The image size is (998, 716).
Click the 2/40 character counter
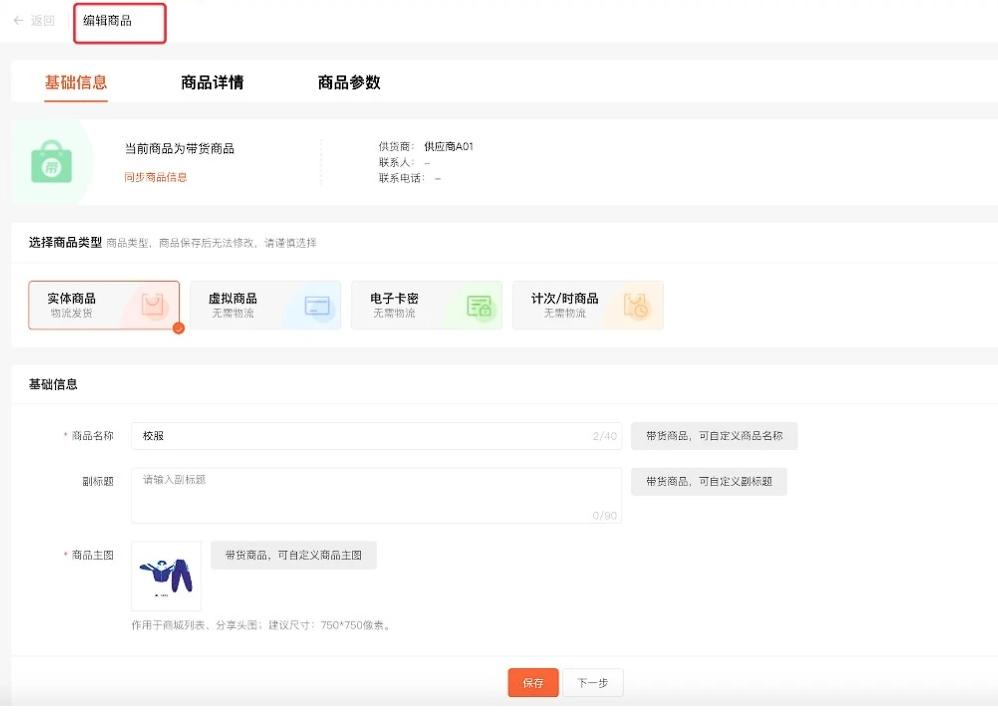coord(605,436)
